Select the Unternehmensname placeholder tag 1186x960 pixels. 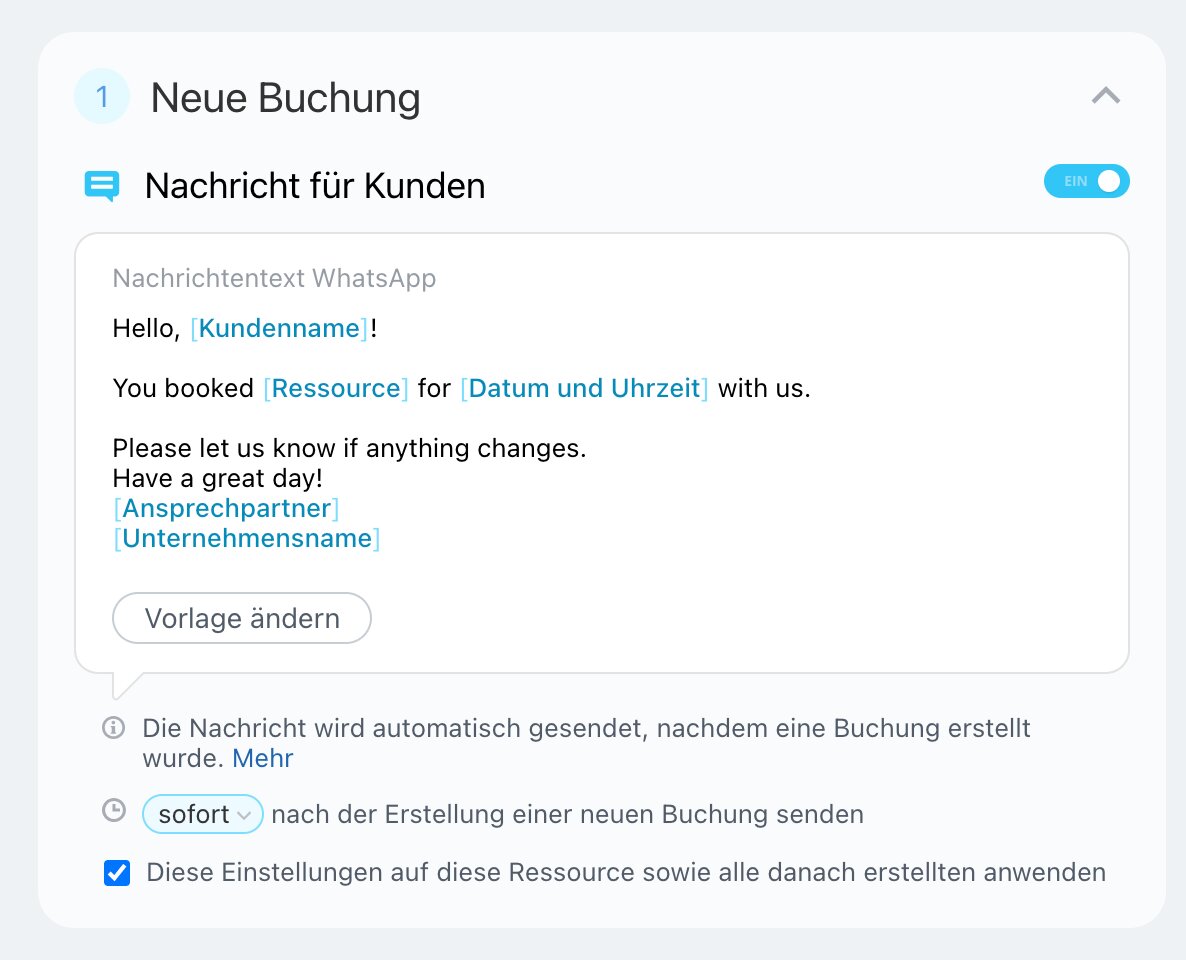click(x=247, y=538)
